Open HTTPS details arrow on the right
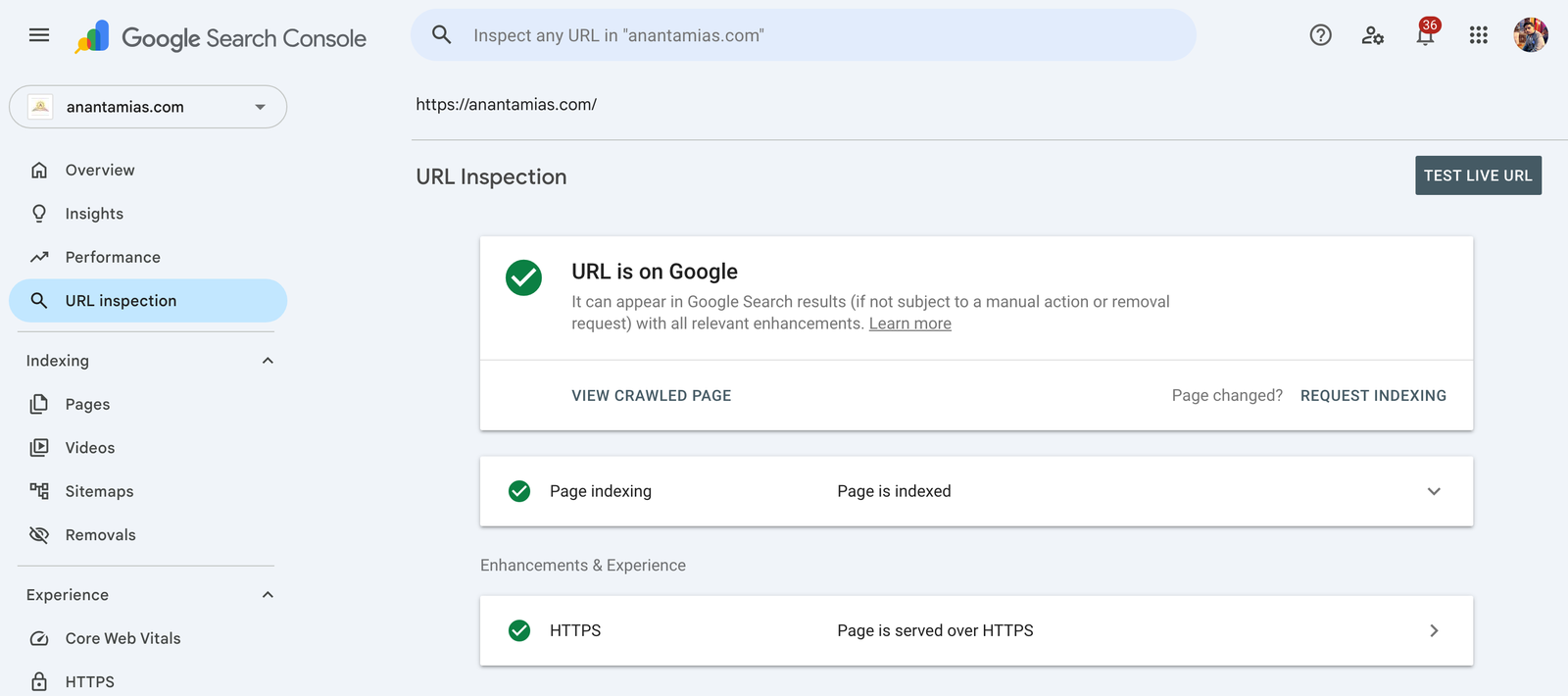The width and height of the screenshot is (1568, 696). coord(1434,630)
